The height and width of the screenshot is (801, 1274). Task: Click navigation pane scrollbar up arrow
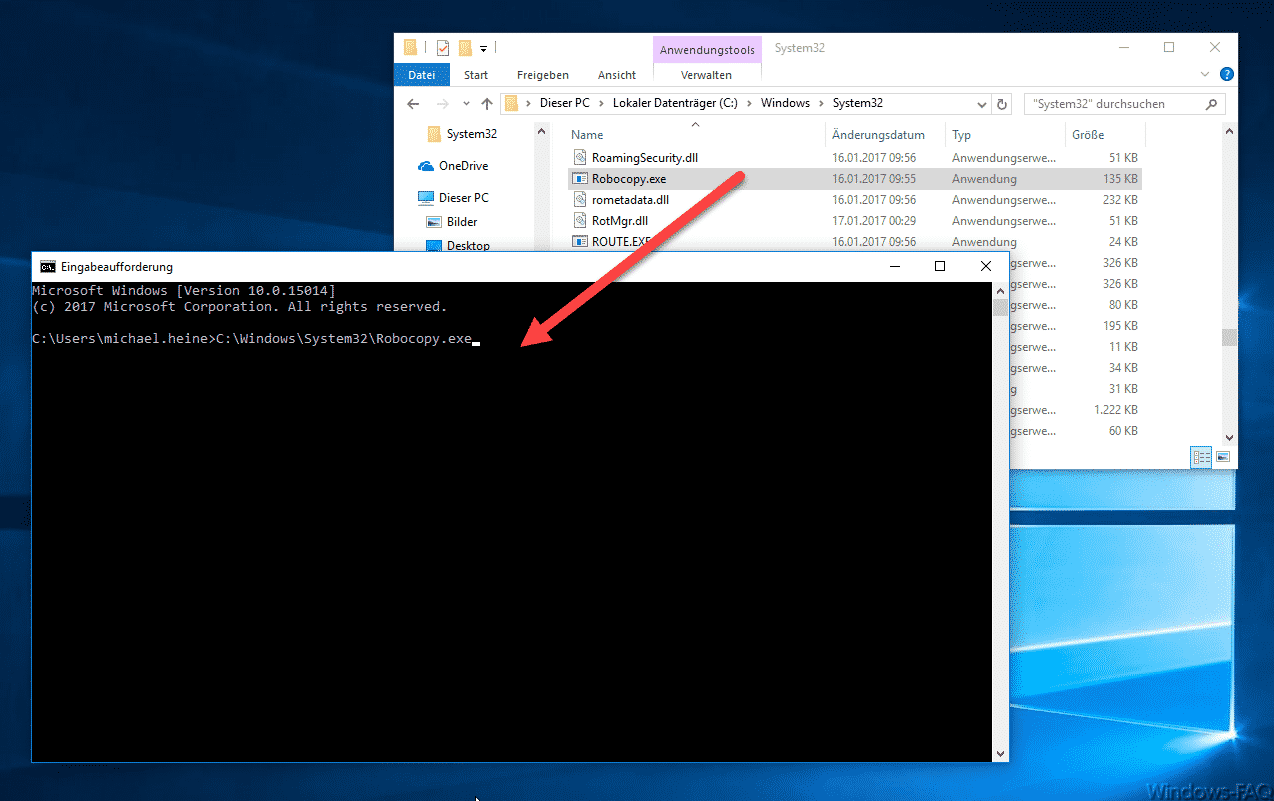(x=541, y=130)
